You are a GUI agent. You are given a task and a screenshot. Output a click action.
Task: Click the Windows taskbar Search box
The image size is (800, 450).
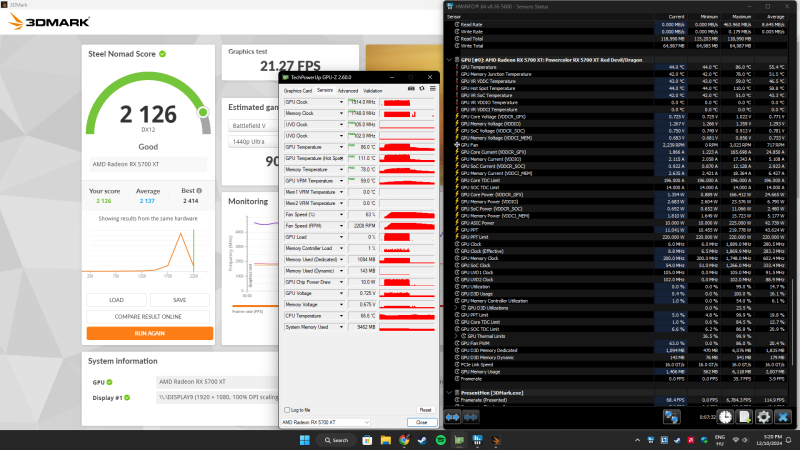click(x=336, y=440)
